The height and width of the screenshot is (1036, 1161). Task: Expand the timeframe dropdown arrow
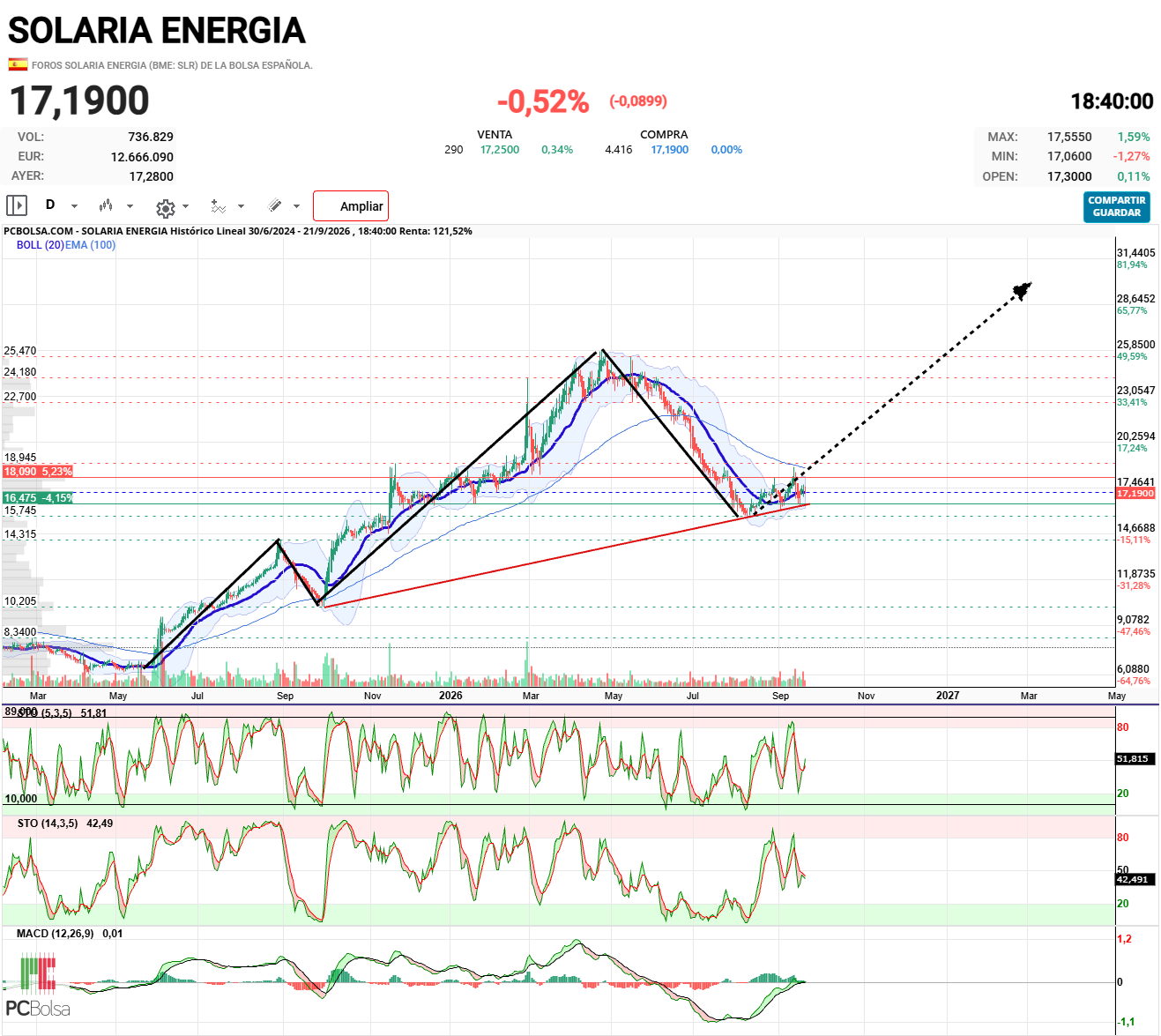74,206
